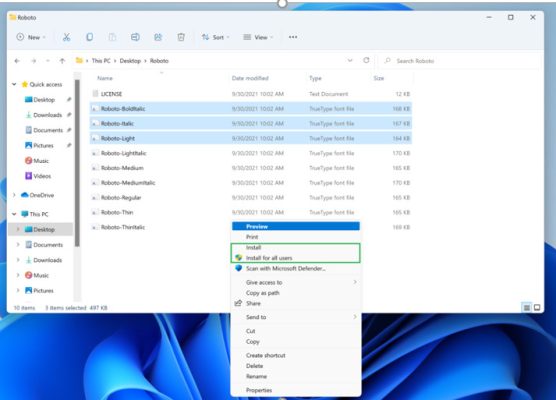
Task: Open Downloads under Quick access
Action: [x=48, y=115]
